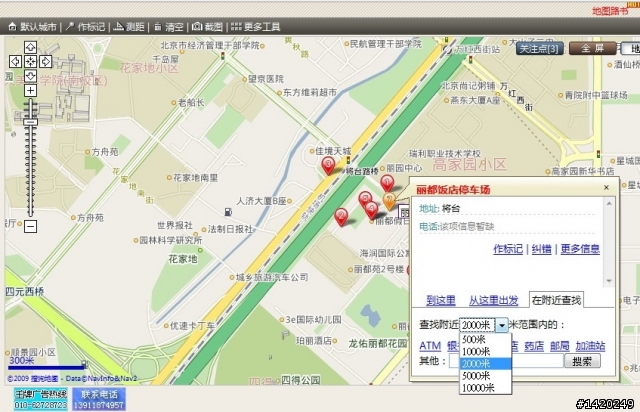Click the 佳境天城 map label

333,151
